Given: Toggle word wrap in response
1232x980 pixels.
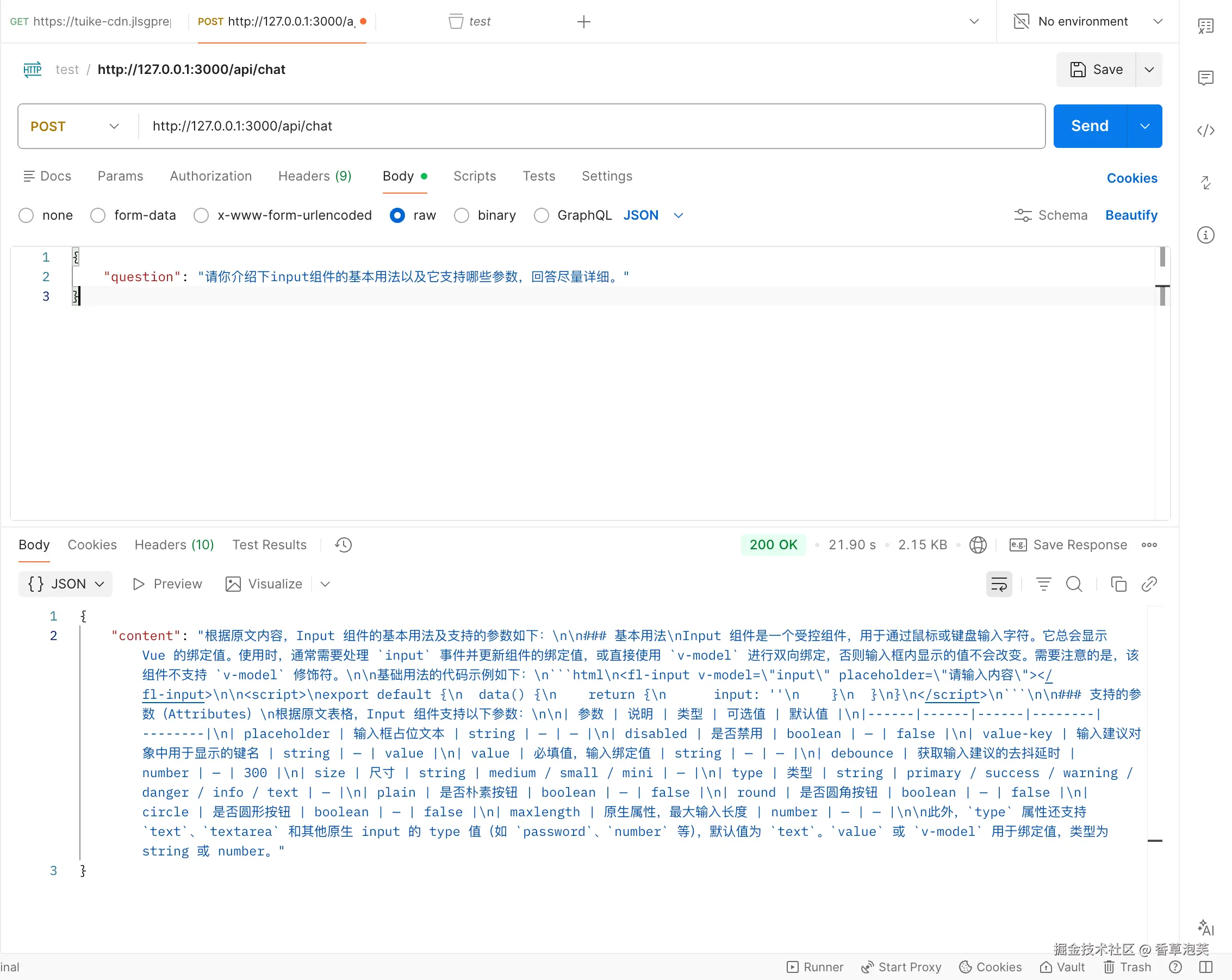Looking at the screenshot, I should (x=999, y=584).
